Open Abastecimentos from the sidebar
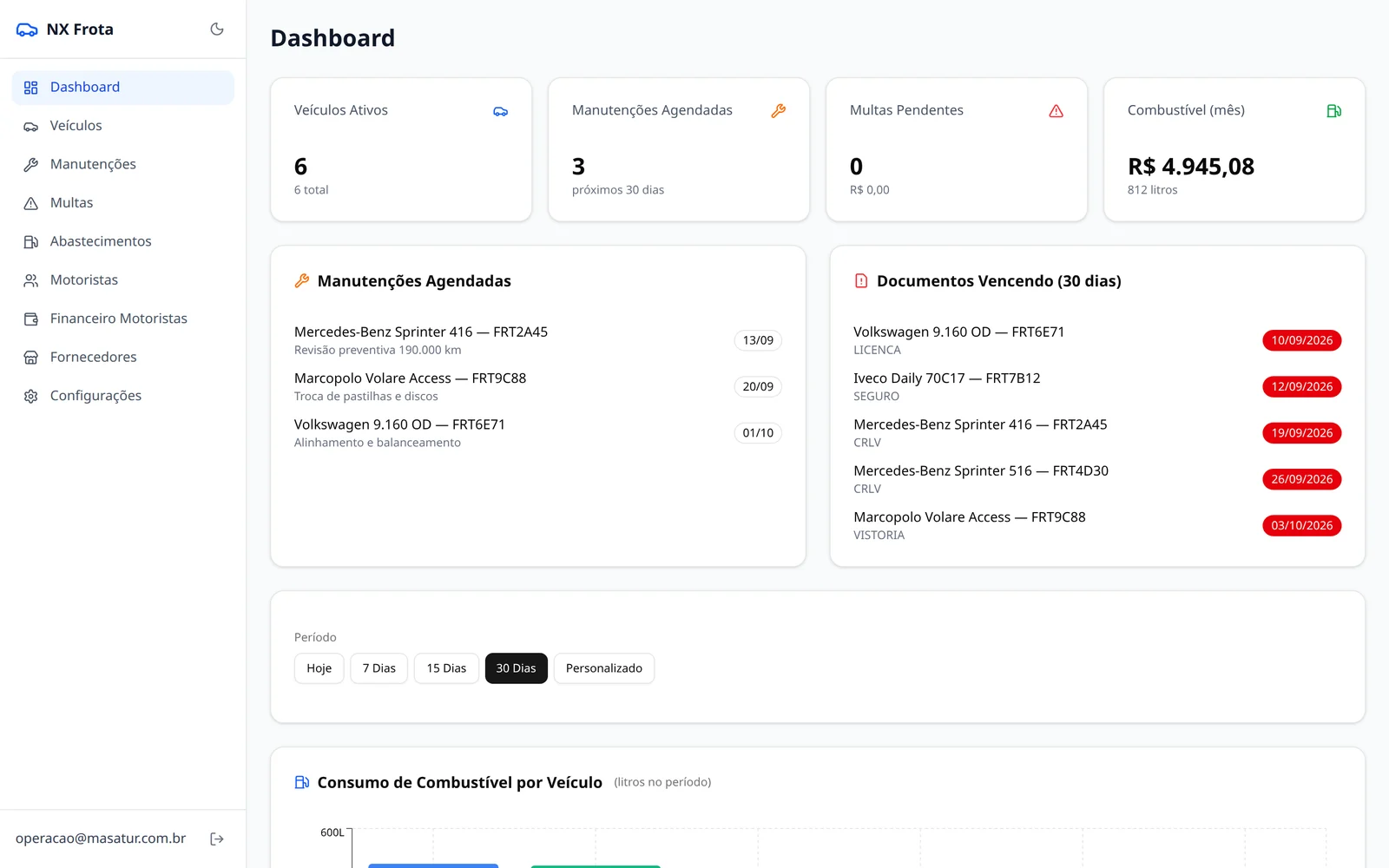Screen dimensions: 1389x868 tap(123, 241)
